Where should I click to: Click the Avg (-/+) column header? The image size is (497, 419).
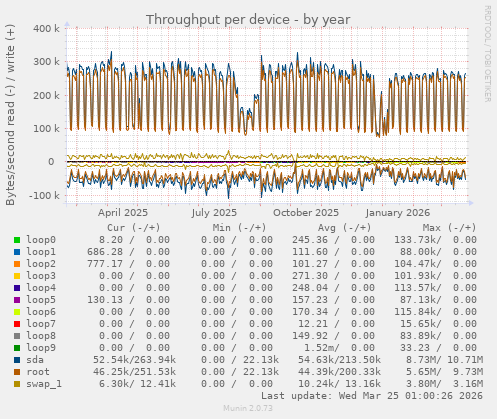tap(344, 228)
